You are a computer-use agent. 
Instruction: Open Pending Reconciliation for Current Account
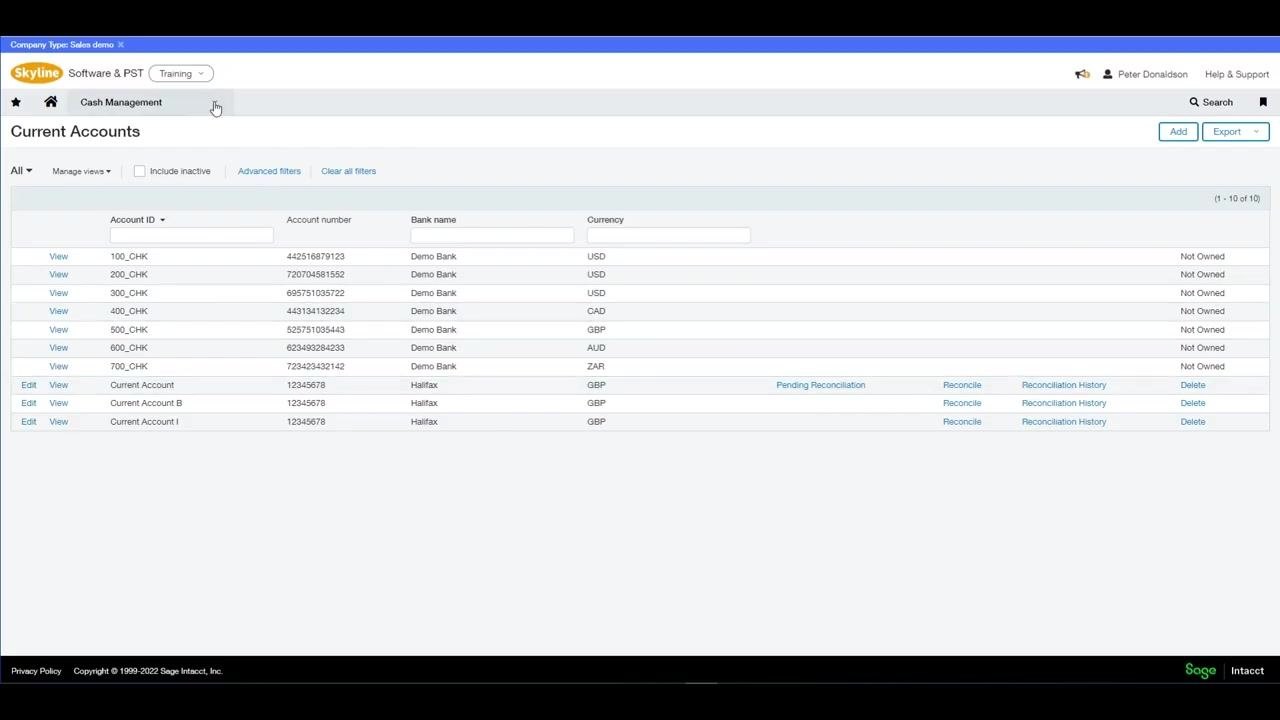point(821,385)
